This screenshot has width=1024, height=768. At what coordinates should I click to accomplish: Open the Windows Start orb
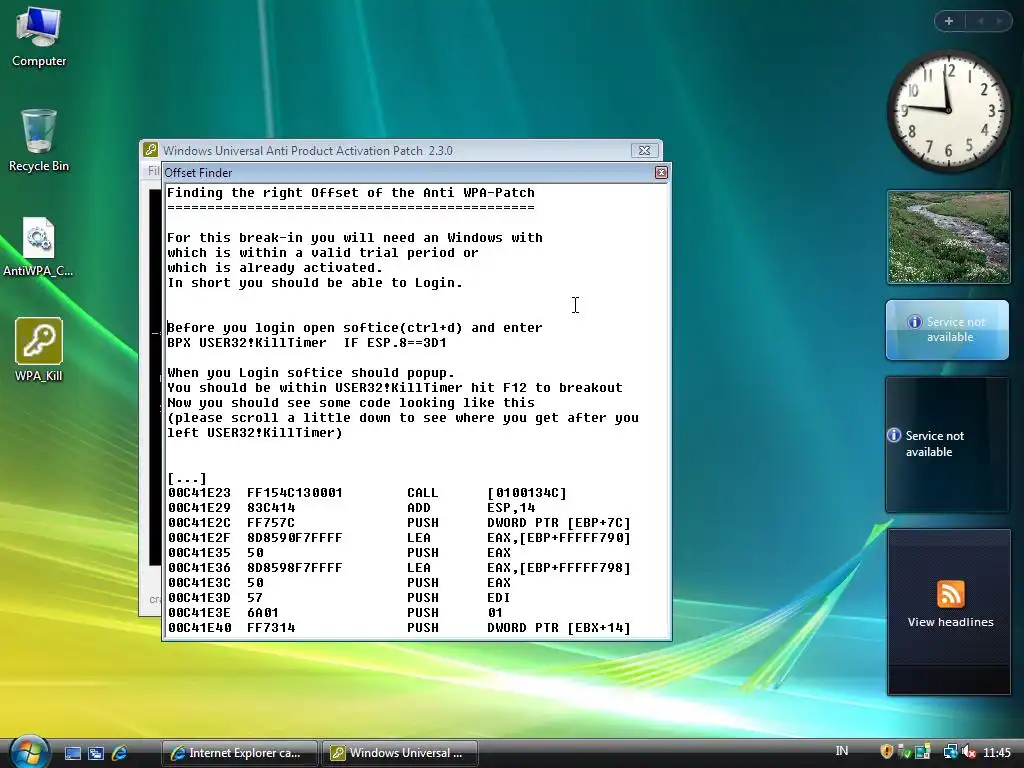[x=29, y=751]
